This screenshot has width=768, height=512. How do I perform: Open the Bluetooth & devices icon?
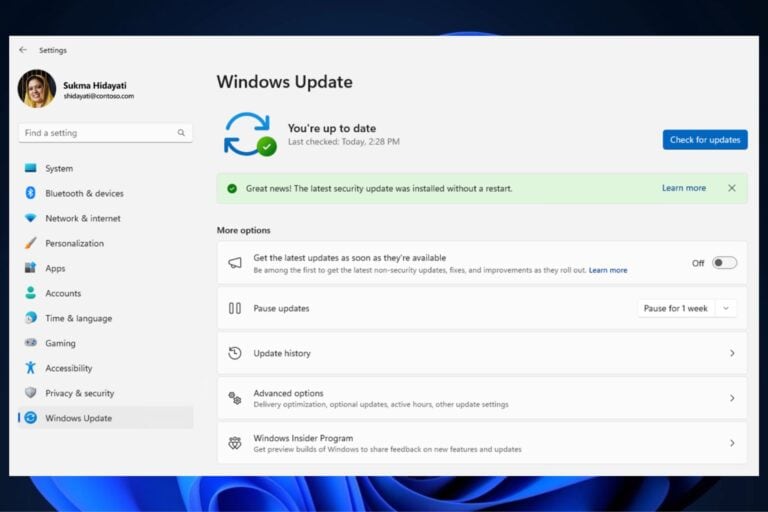(x=30, y=193)
